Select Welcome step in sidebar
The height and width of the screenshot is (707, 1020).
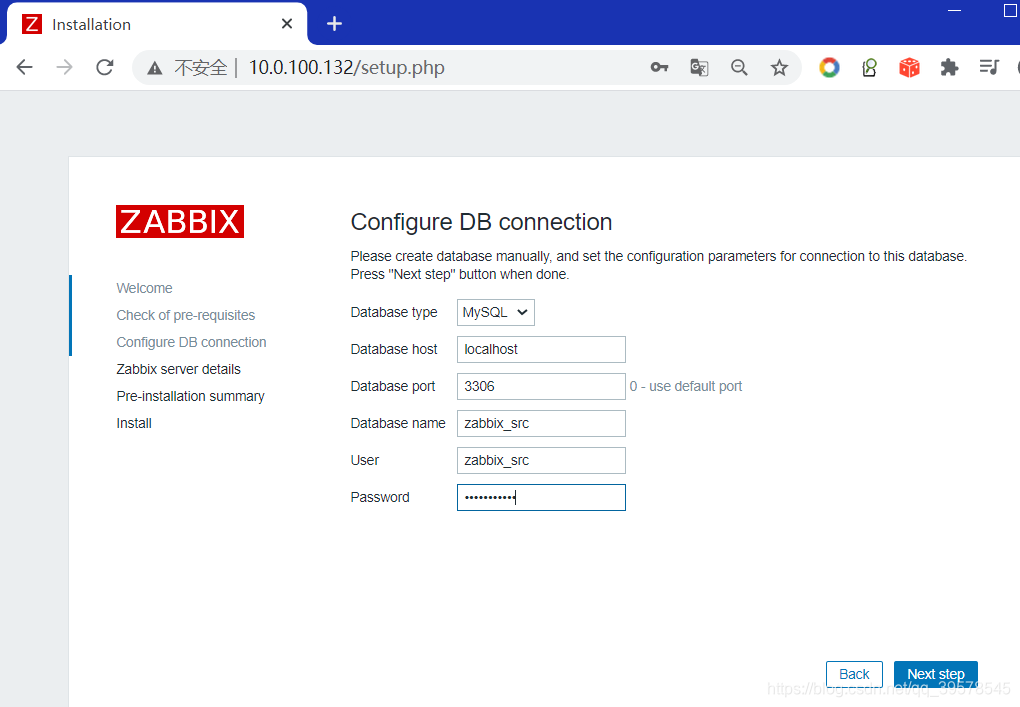[144, 288]
